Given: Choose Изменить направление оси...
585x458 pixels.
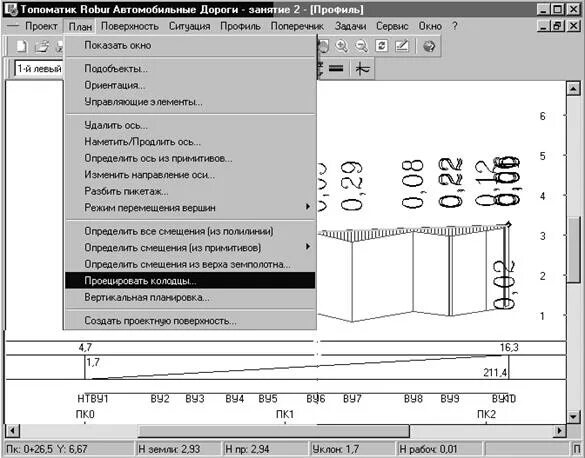Looking at the screenshot, I should click(x=190, y=175).
